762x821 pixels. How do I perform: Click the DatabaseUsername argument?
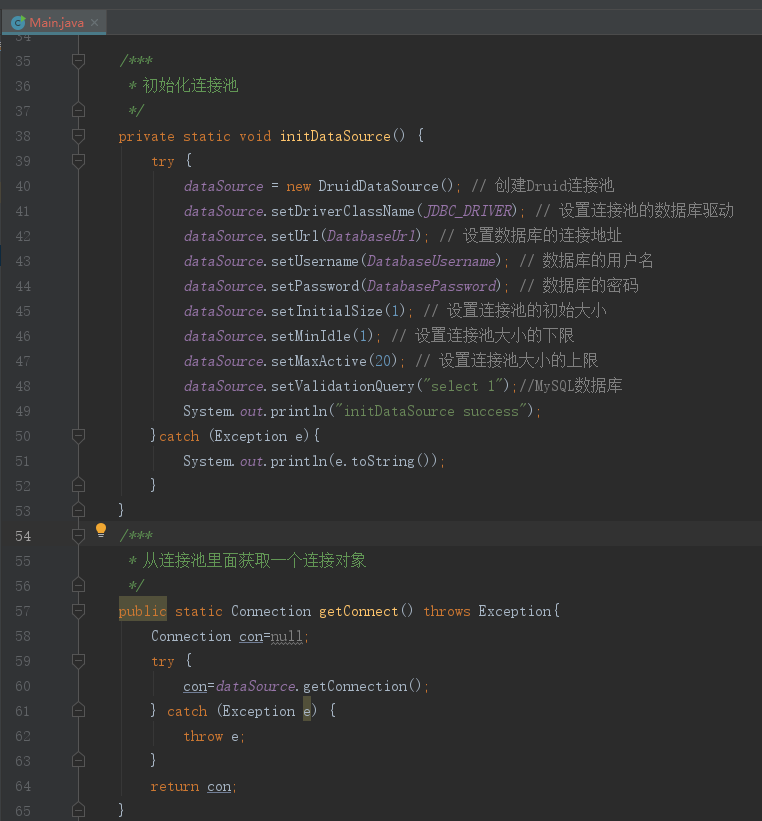click(x=432, y=261)
